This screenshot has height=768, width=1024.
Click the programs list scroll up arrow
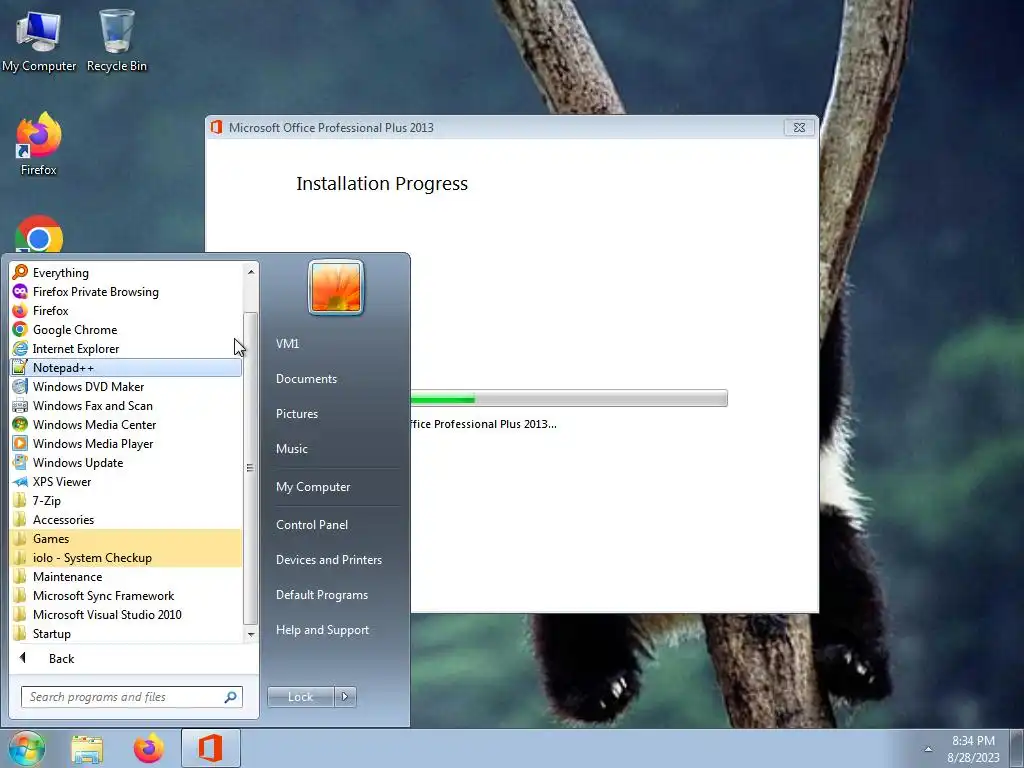(x=251, y=271)
